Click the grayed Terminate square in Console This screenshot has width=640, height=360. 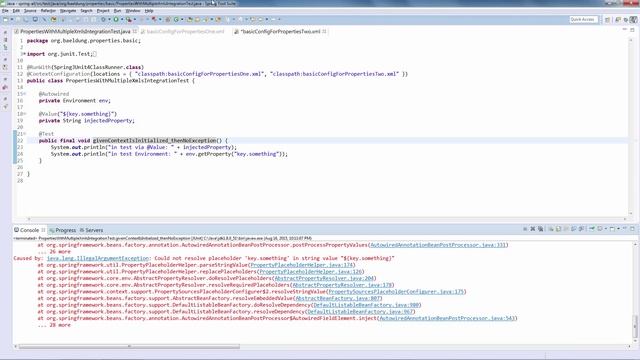click(525, 229)
